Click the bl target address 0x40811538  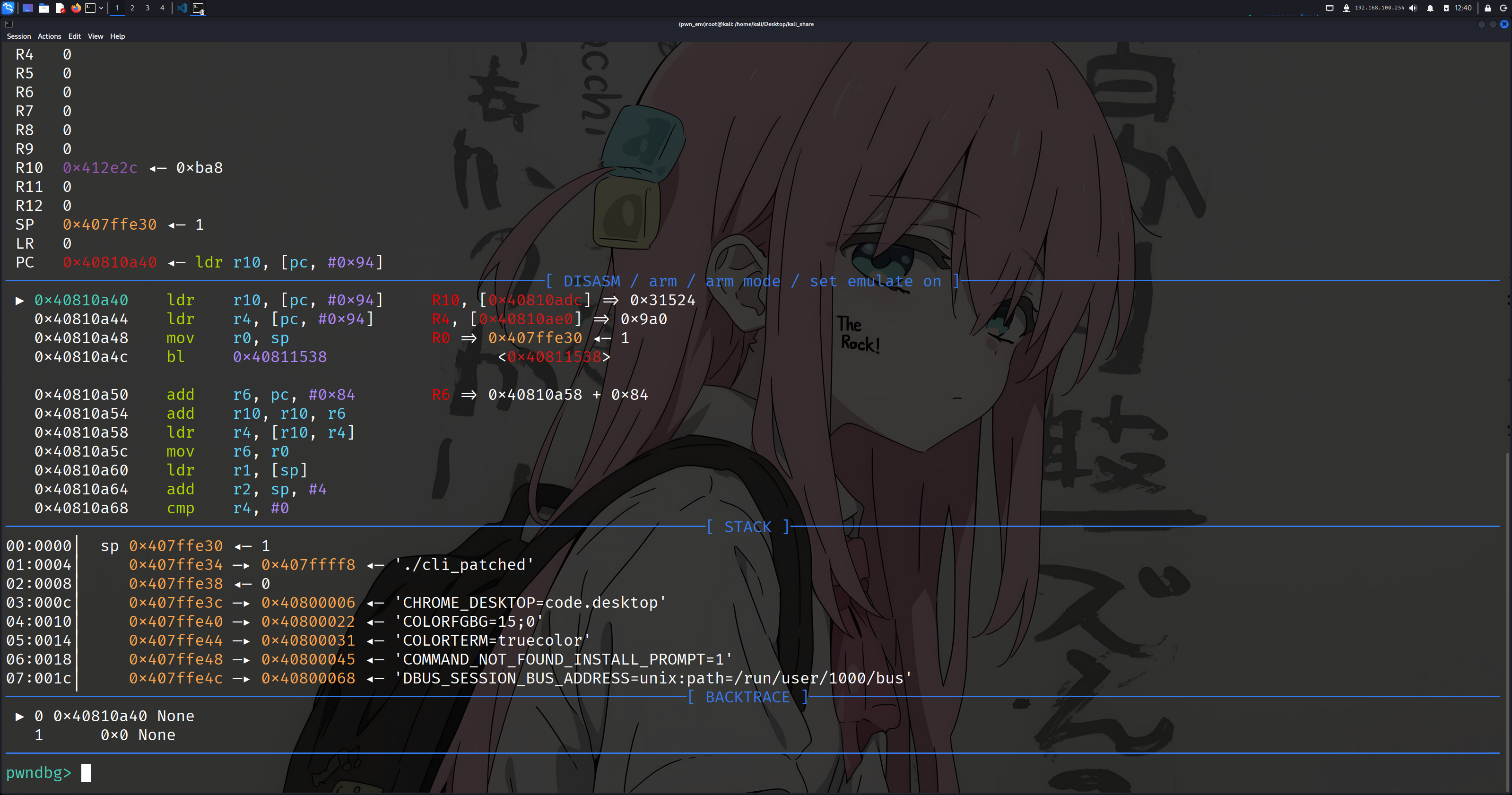(x=280, y=357)
